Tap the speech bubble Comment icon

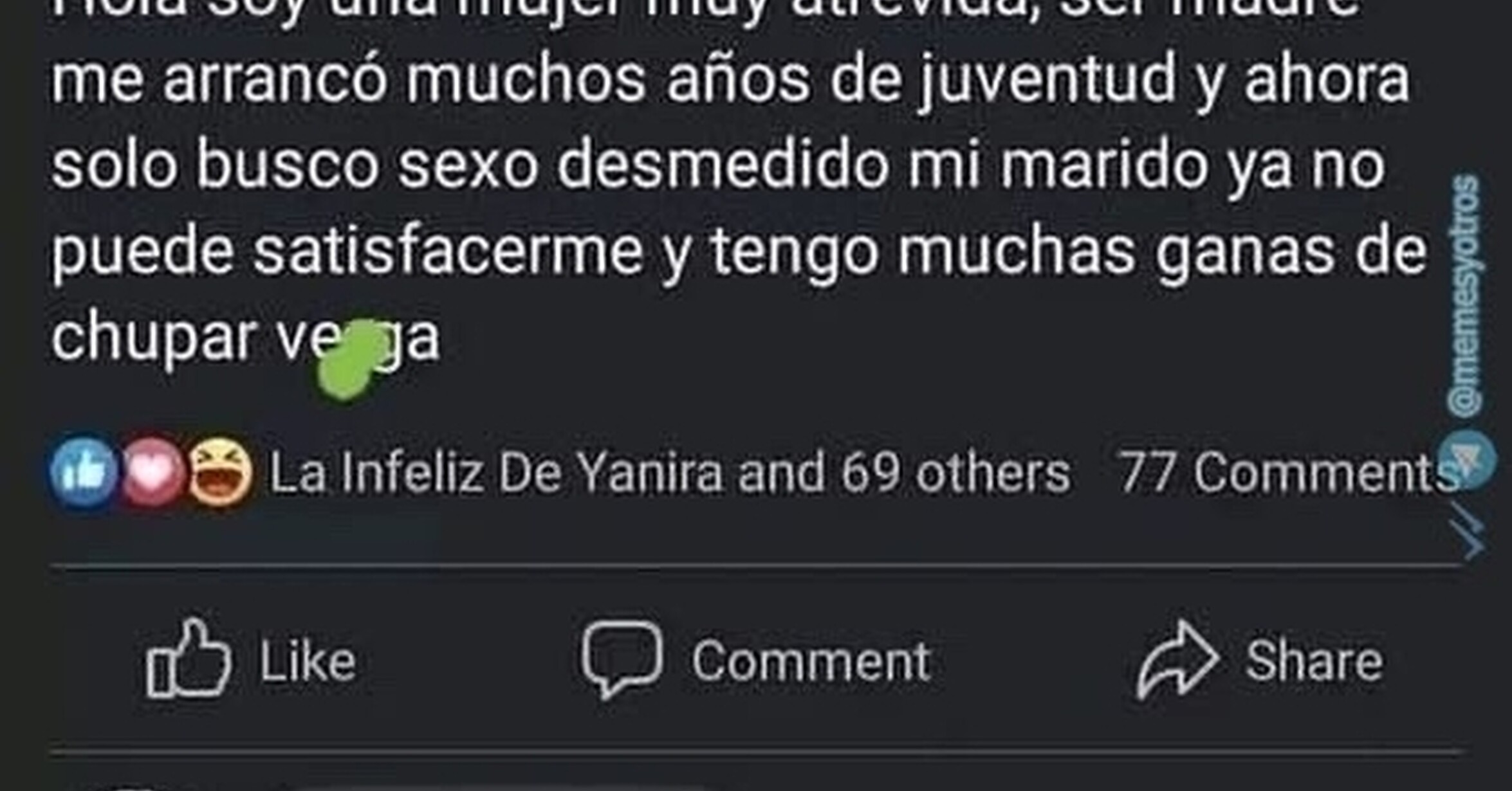point(622,660)
